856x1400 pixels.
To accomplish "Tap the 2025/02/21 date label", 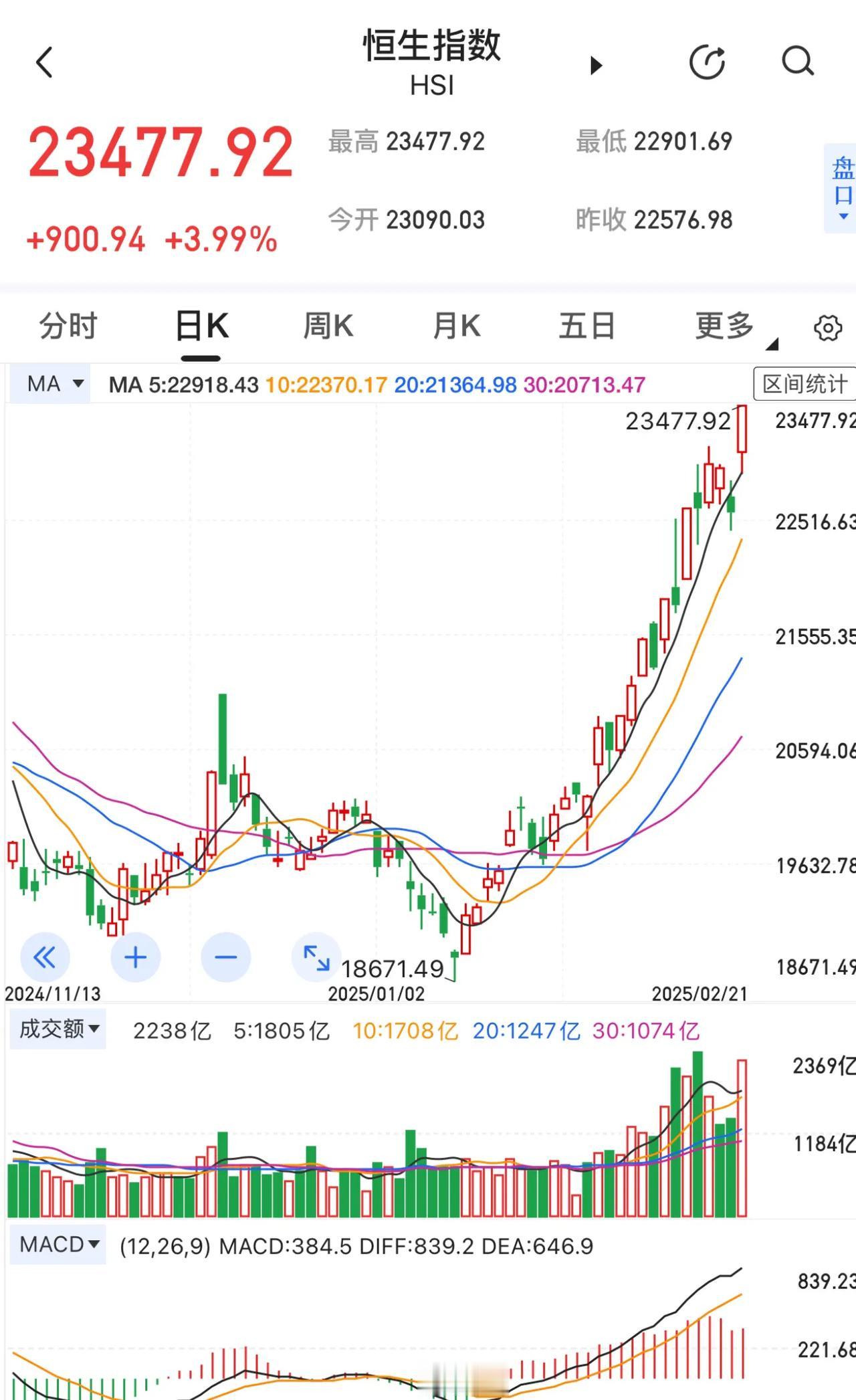I will click(x=700, y=994).
